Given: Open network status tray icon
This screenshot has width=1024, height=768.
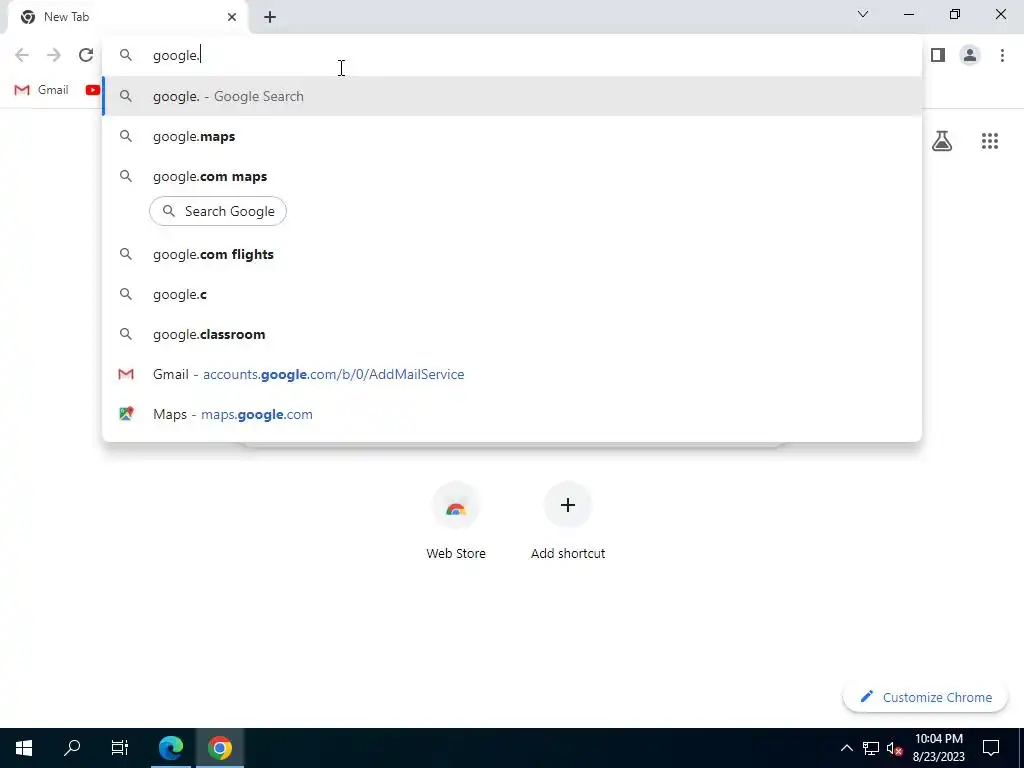Looking at the screenshot, I should point(871,748).
